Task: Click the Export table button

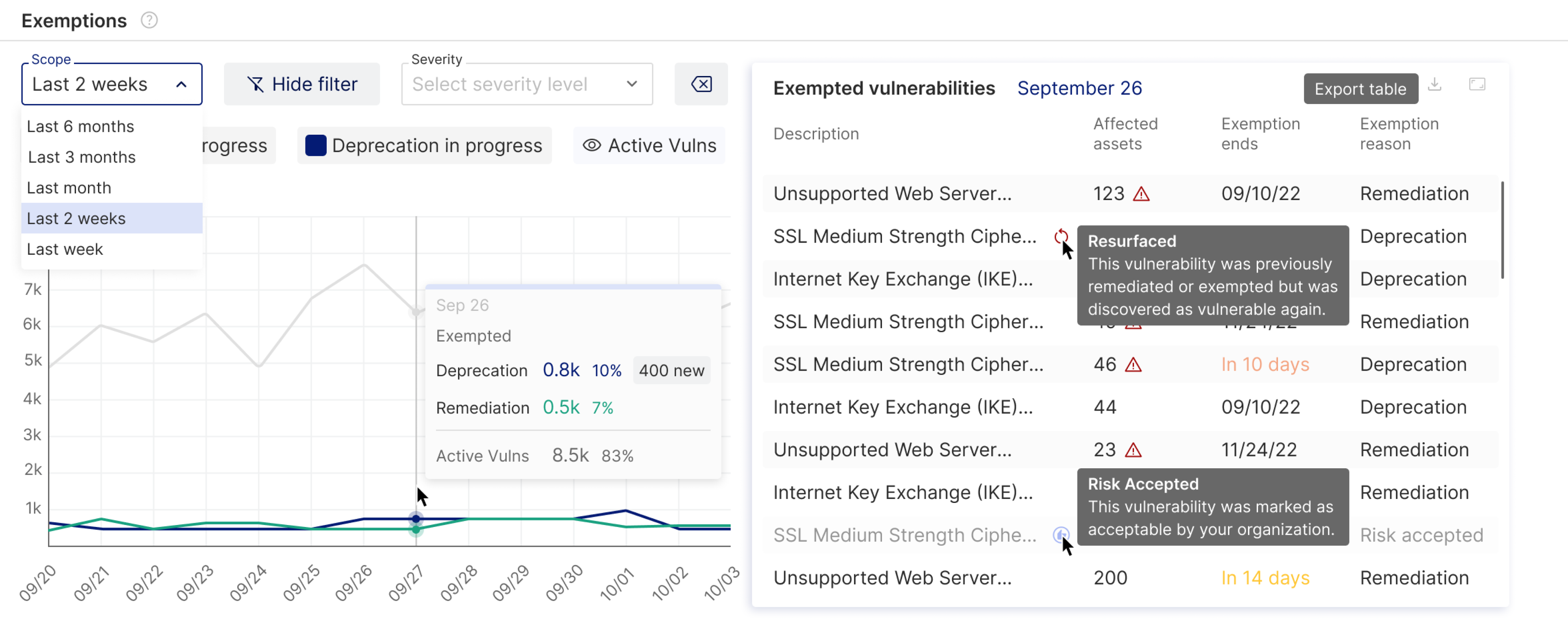Action: pyautogui.click(x=1361, y=88)
